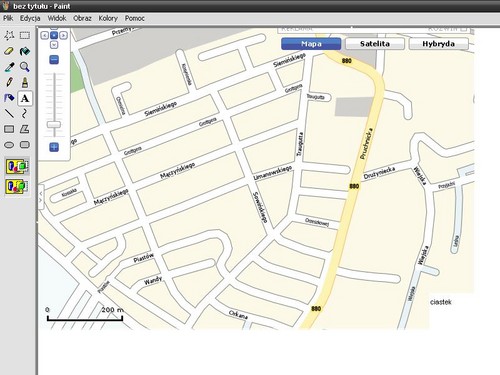Select the Free-Form Select tool

coord(9,35)
